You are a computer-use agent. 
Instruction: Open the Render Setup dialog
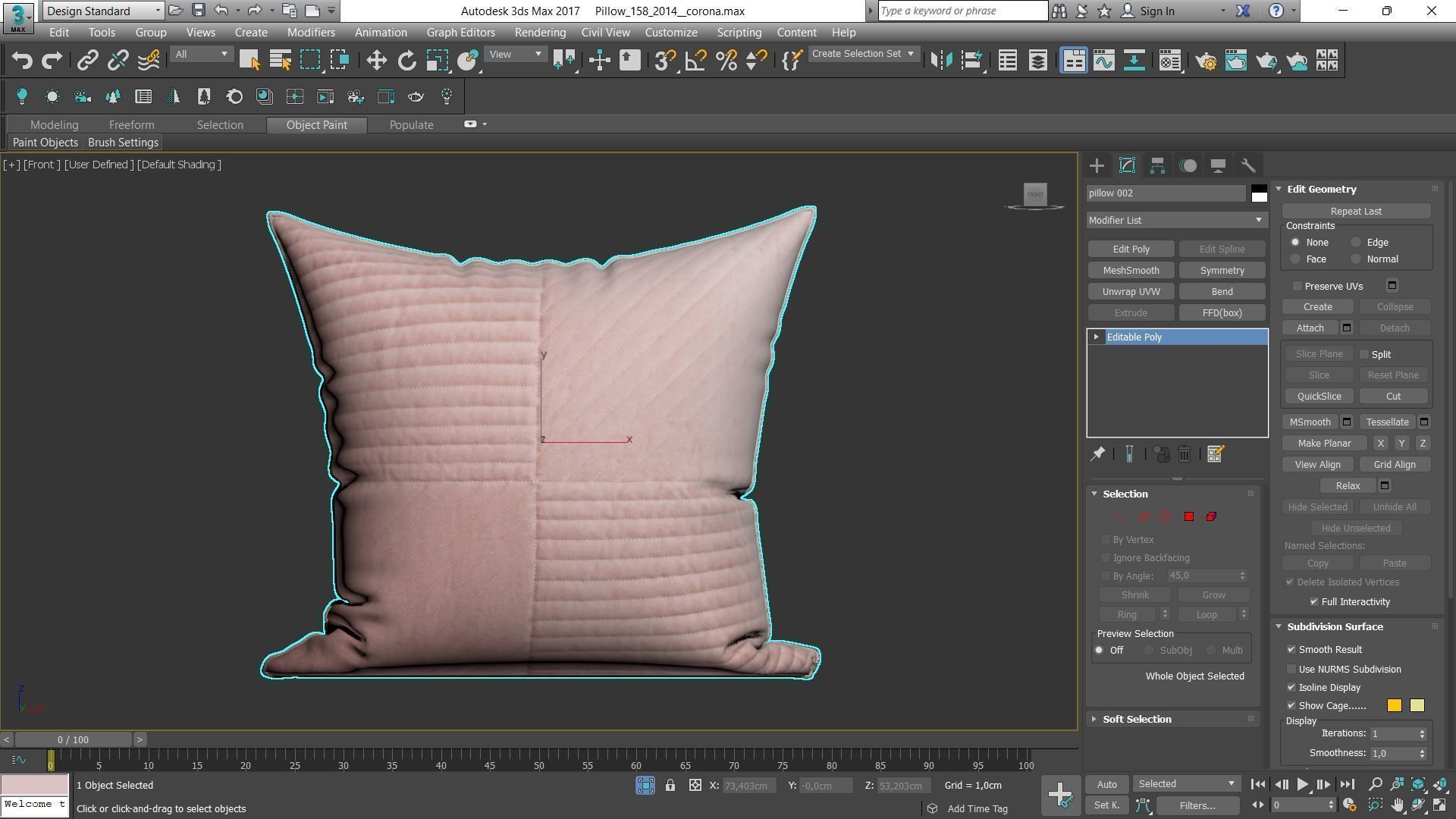[1205, 61]
